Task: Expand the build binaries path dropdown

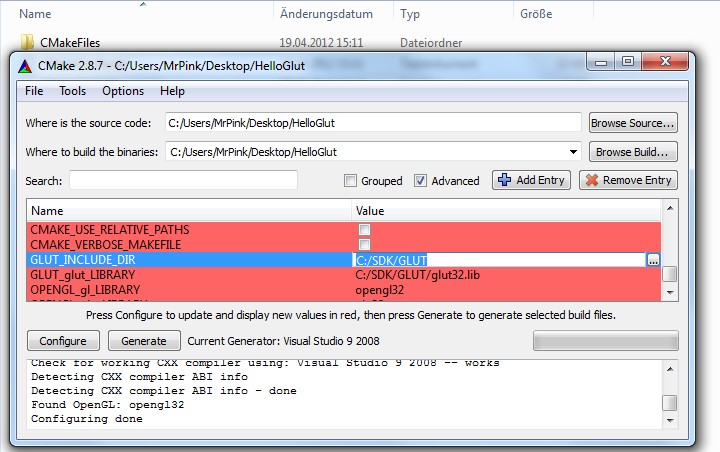Action: (573, 153)
